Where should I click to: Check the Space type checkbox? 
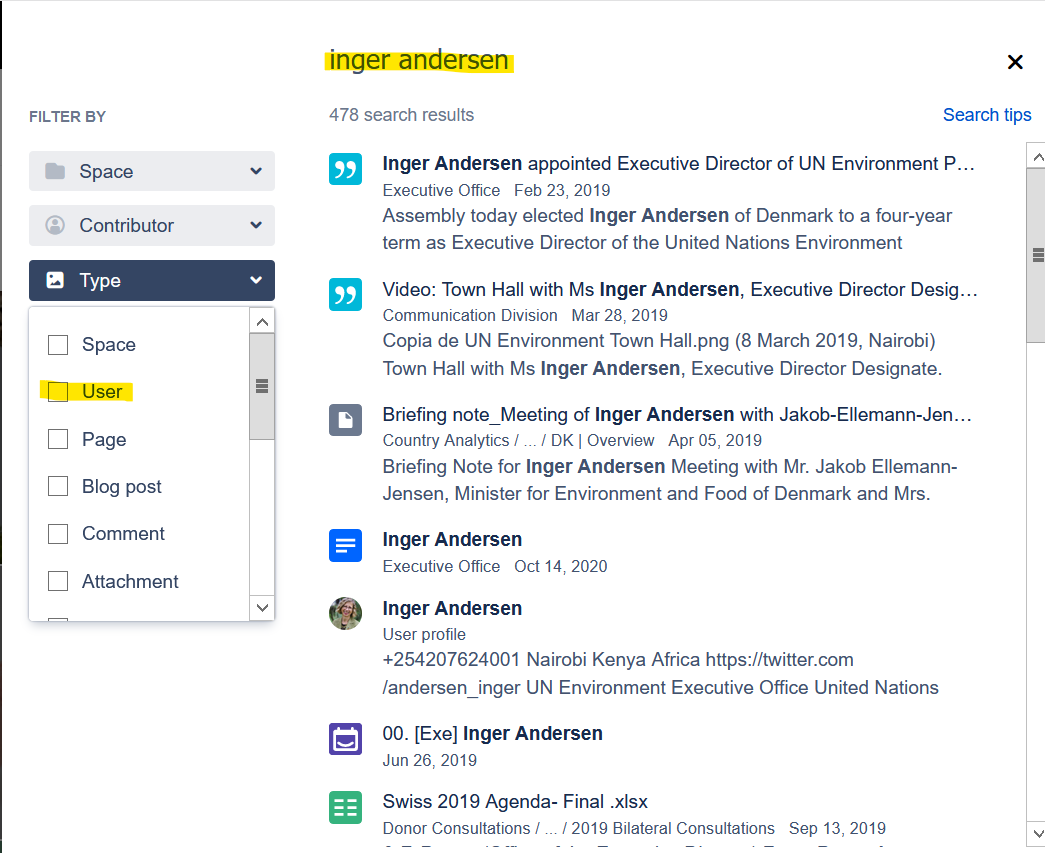(x=58, y=345)
